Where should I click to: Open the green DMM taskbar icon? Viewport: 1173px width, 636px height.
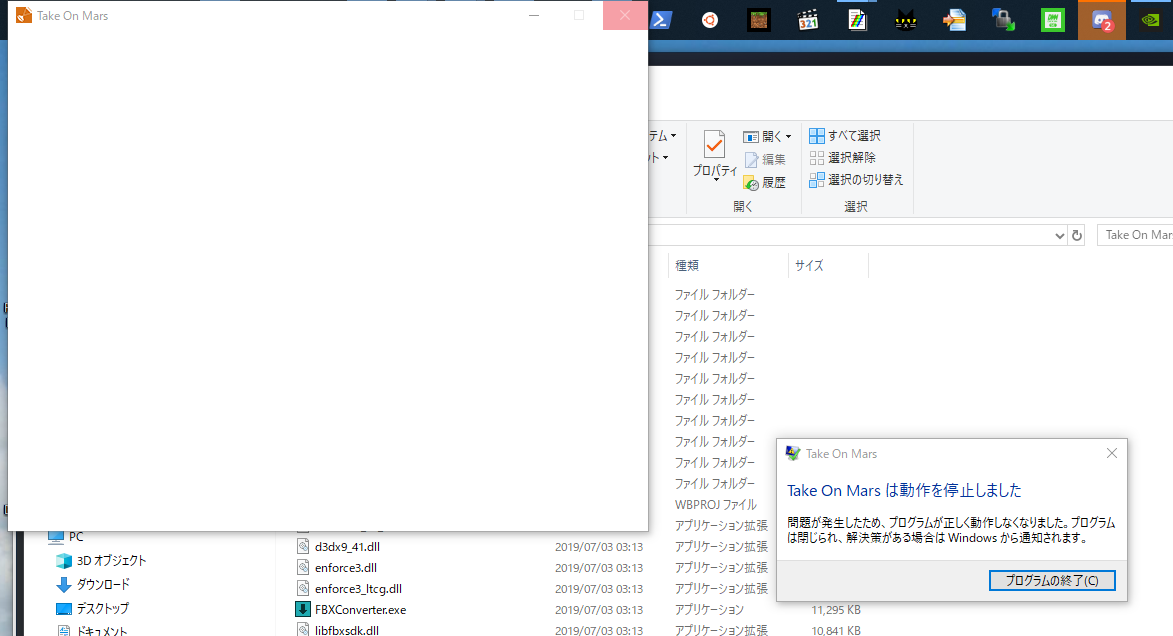1053,20
